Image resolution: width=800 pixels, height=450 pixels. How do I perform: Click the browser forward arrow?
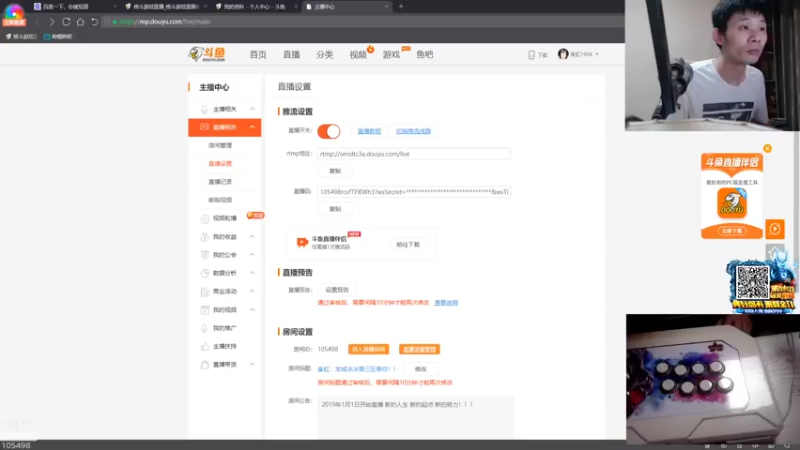pos(52,22)
